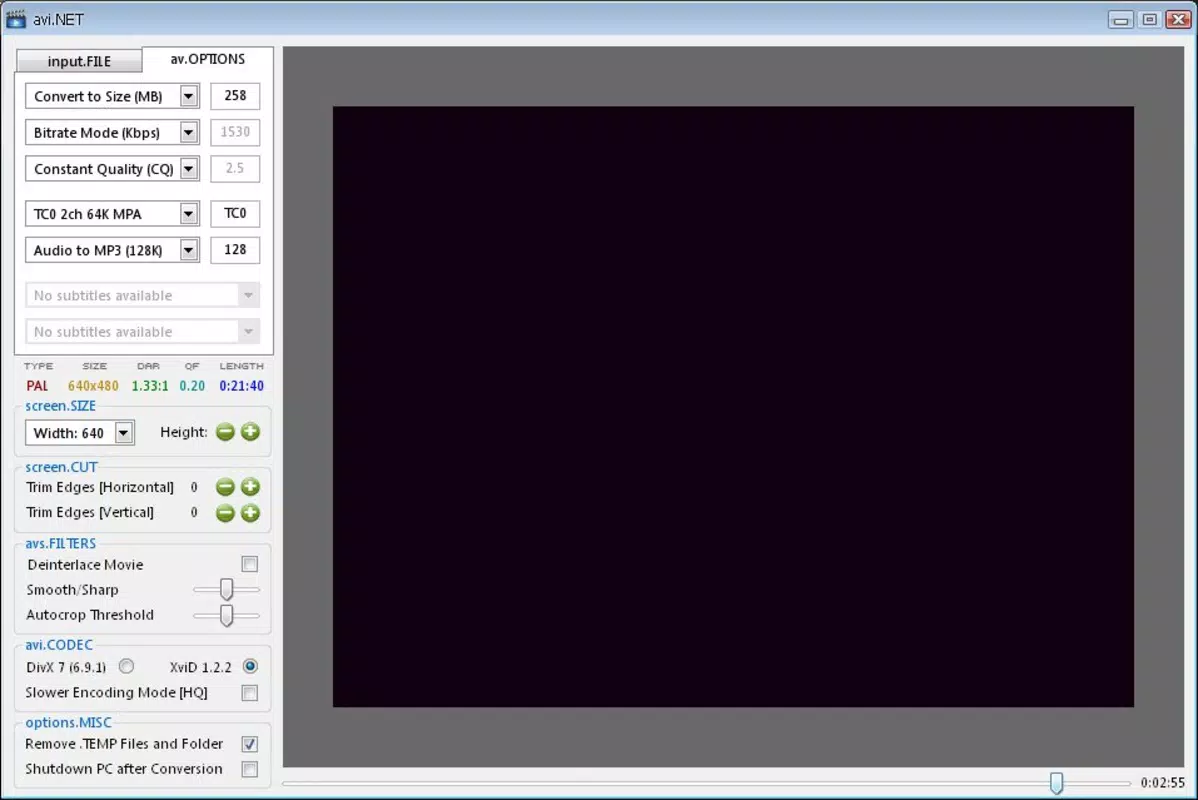Click the screen.SIZE section label
The image size is (1198, 800).
[60, 406]
